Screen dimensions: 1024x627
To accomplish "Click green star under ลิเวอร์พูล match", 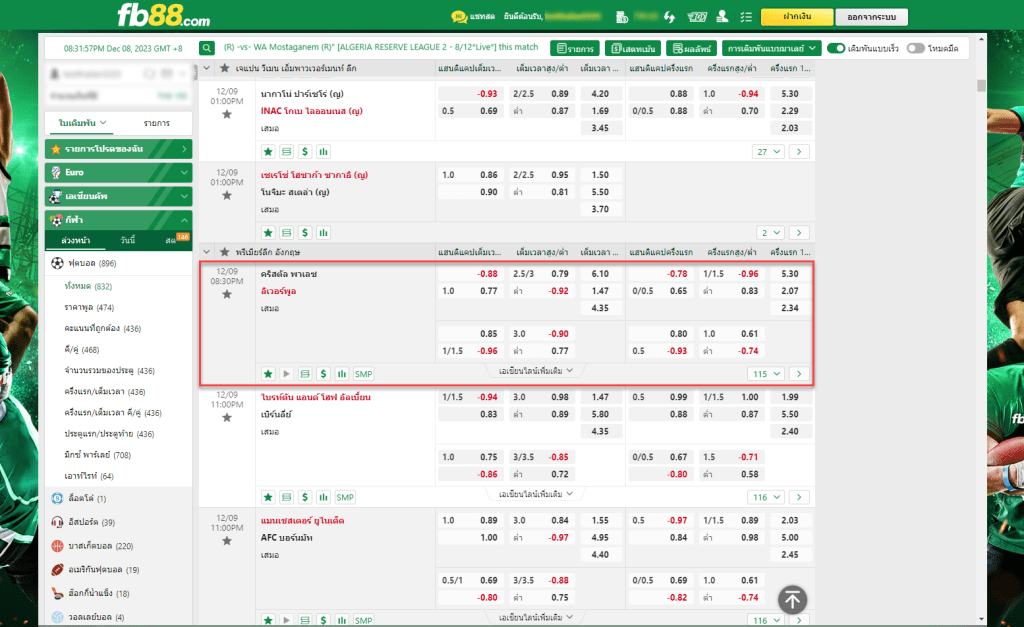I will (x=268, y=374).
